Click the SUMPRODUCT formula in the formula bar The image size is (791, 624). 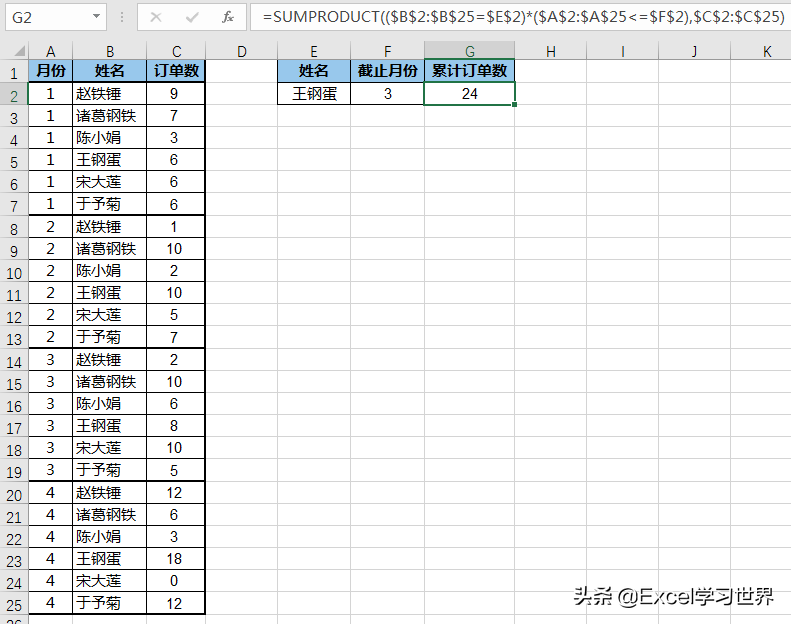pos(524,17)
